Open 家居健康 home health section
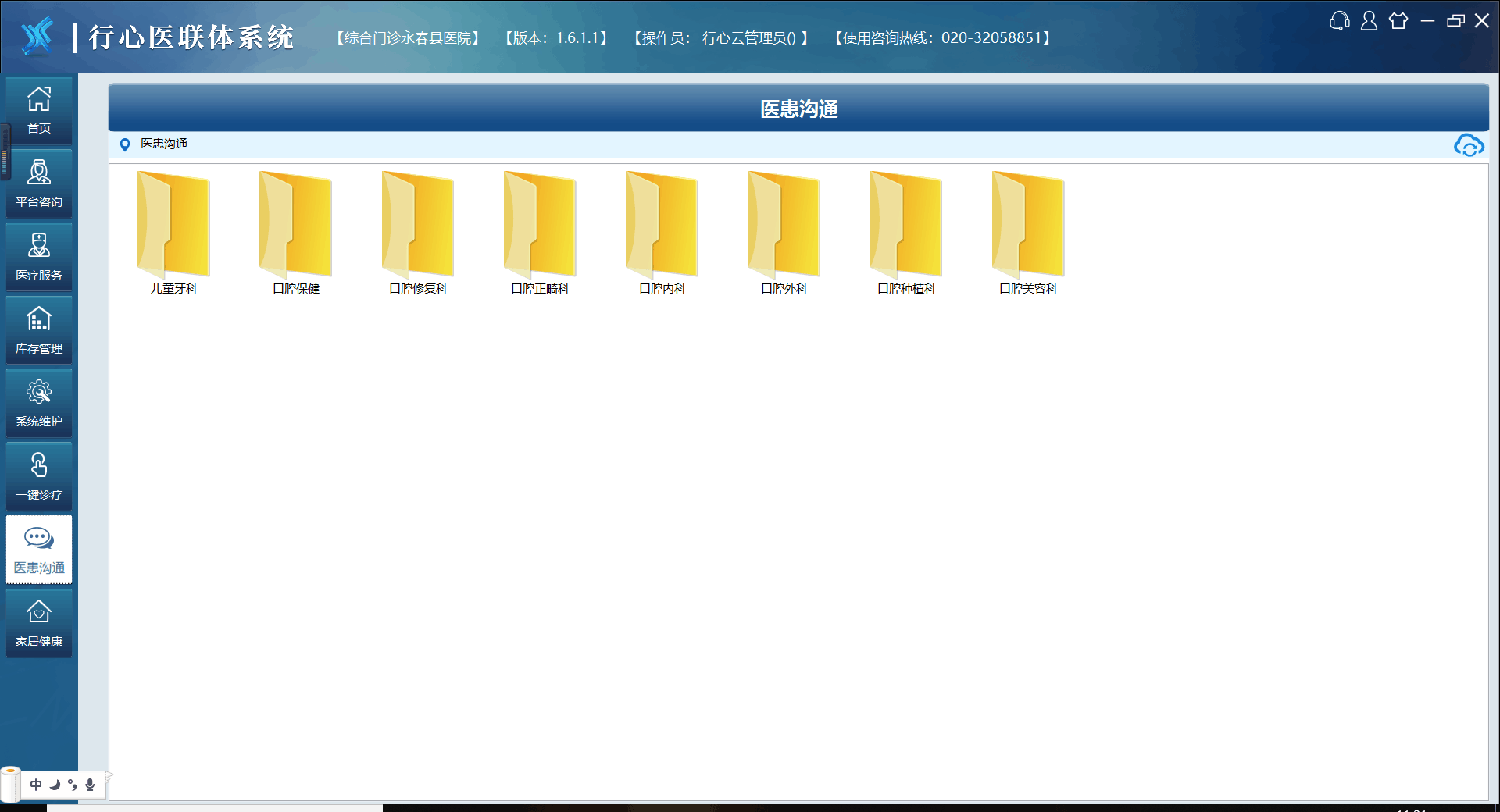This screenshot has width=1500, height=812. tap(39, 623)
